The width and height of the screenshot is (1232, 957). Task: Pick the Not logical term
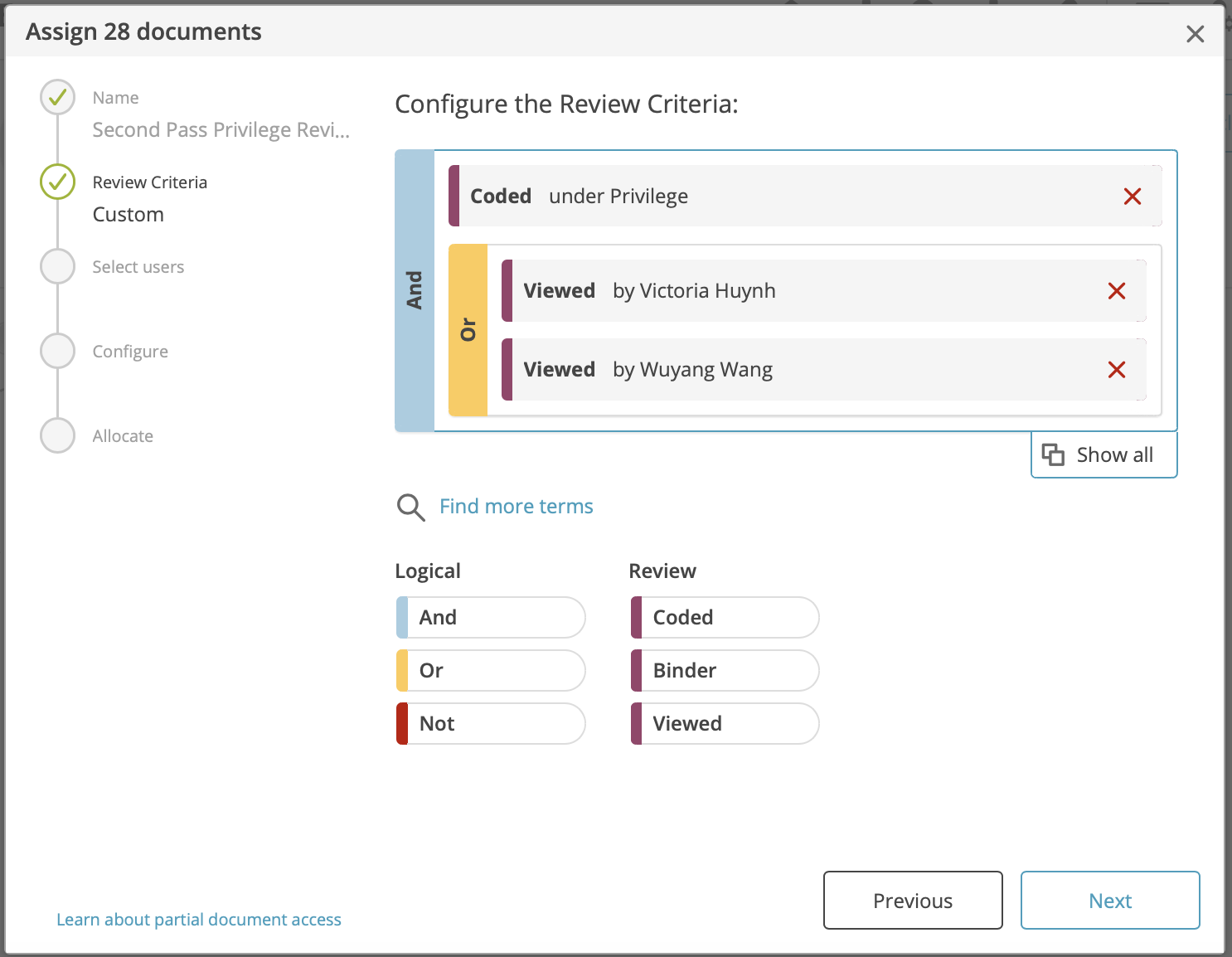point(489,723)
